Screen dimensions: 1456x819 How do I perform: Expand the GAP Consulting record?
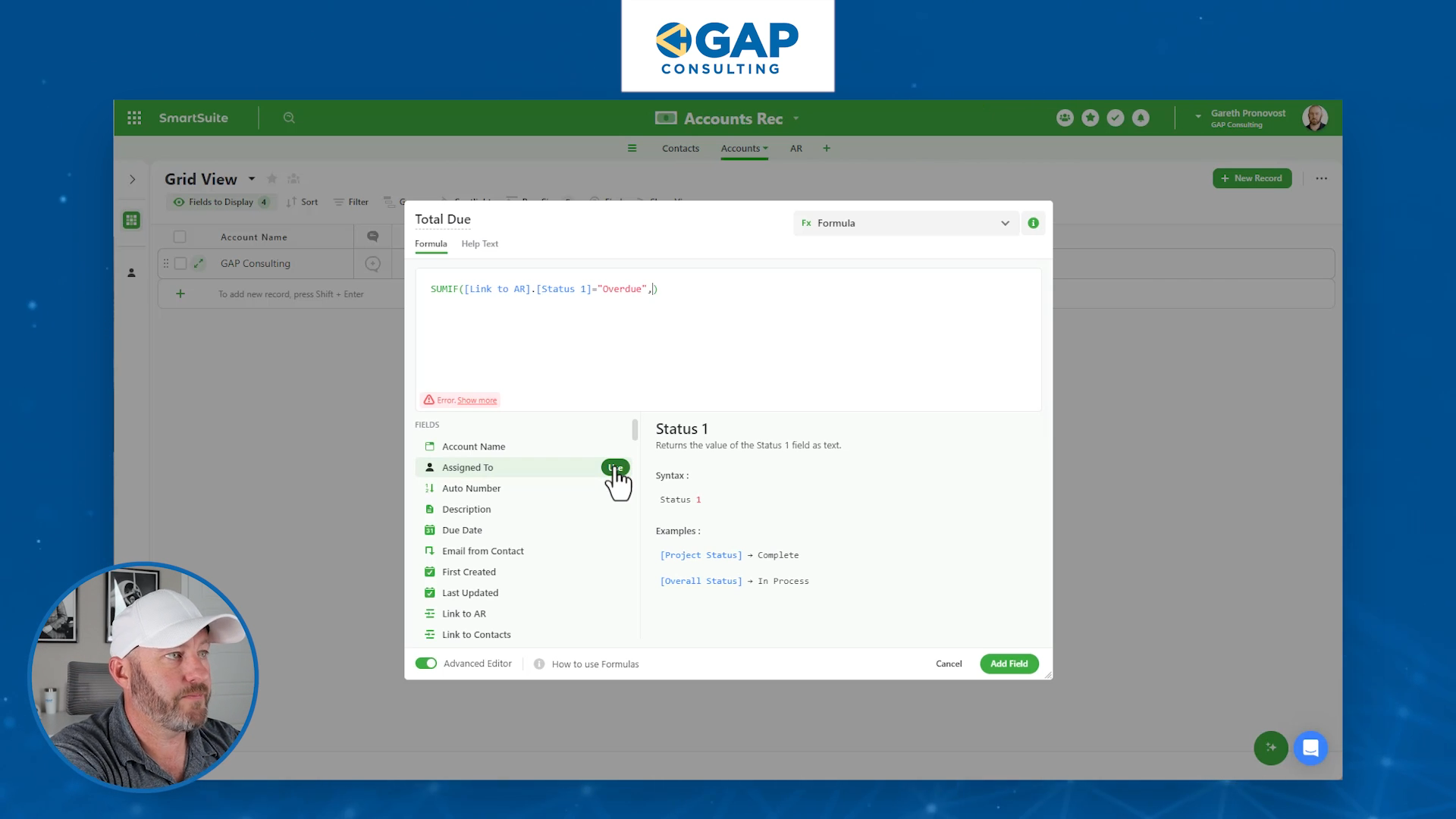click(x=199, y=263)
